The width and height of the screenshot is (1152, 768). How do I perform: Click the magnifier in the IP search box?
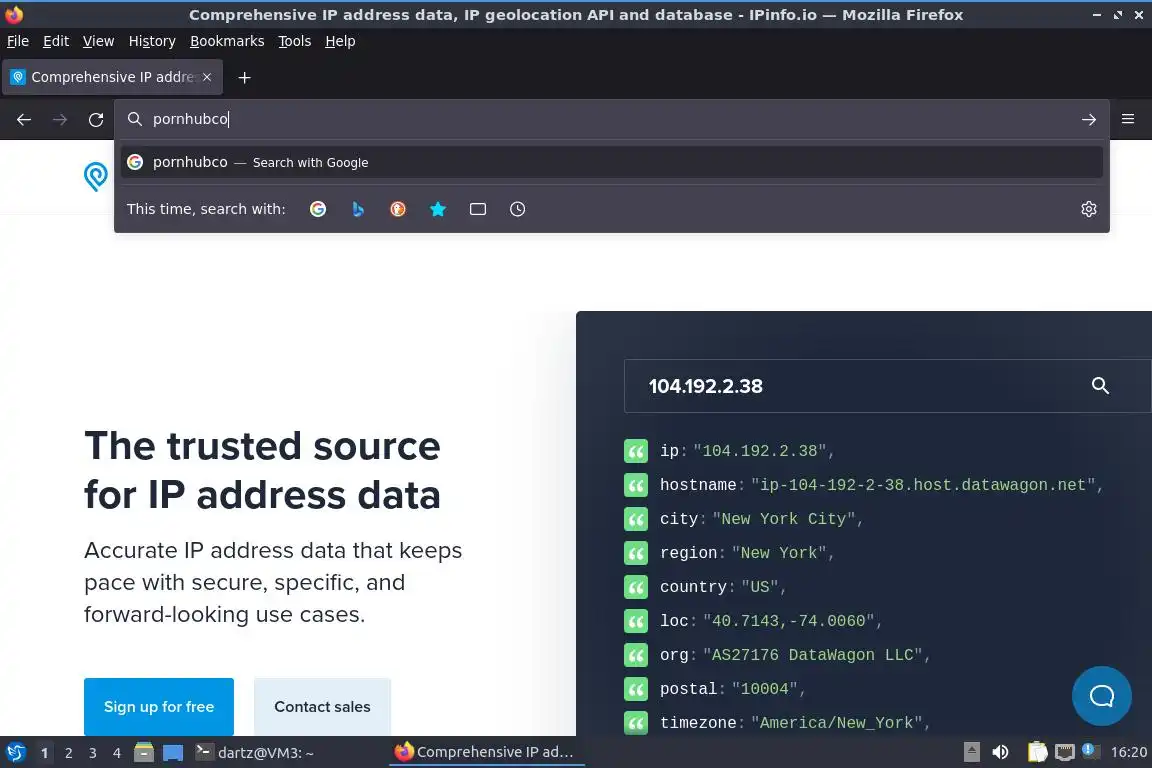tap(1100, 385)
